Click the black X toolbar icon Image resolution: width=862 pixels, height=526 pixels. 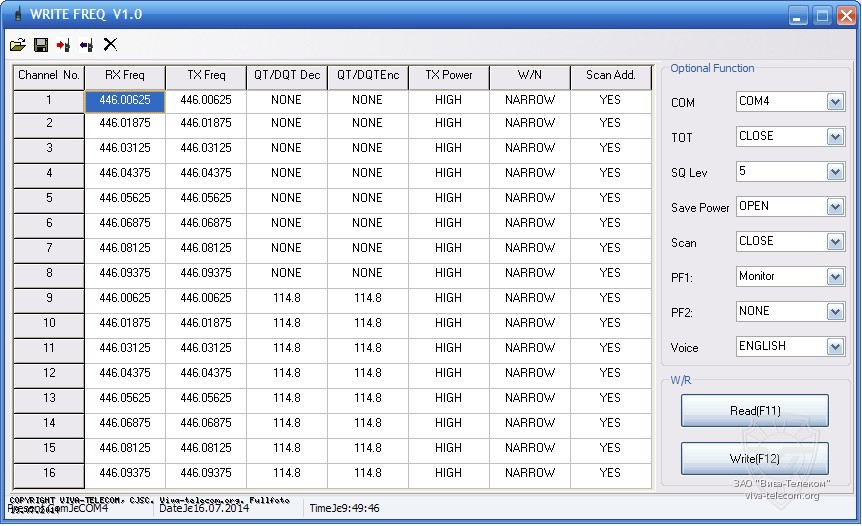[x=110, y=45]
